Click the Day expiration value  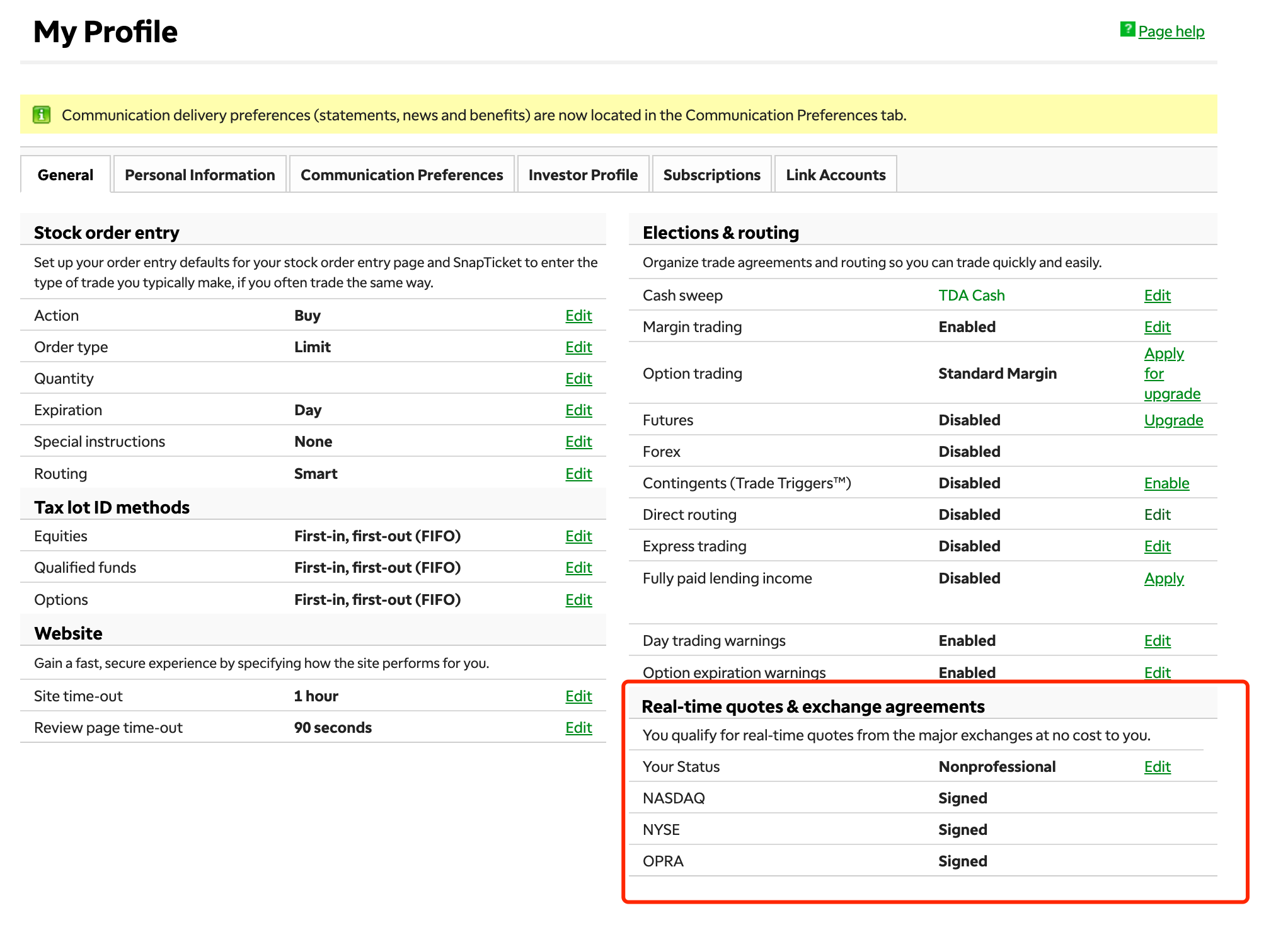308,410
